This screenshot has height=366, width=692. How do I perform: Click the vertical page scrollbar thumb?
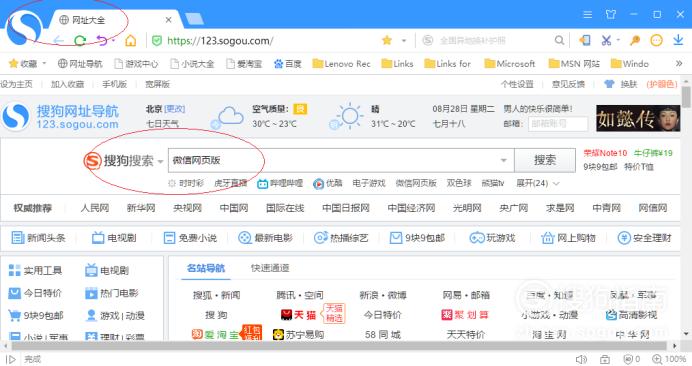[x=686, y=97]
